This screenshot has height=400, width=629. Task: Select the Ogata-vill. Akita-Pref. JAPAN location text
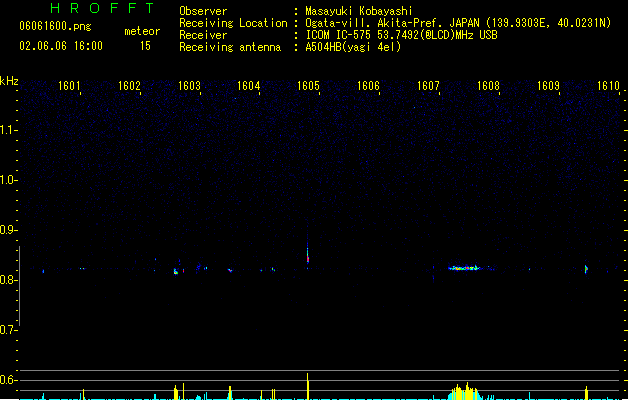pos(458,23)
